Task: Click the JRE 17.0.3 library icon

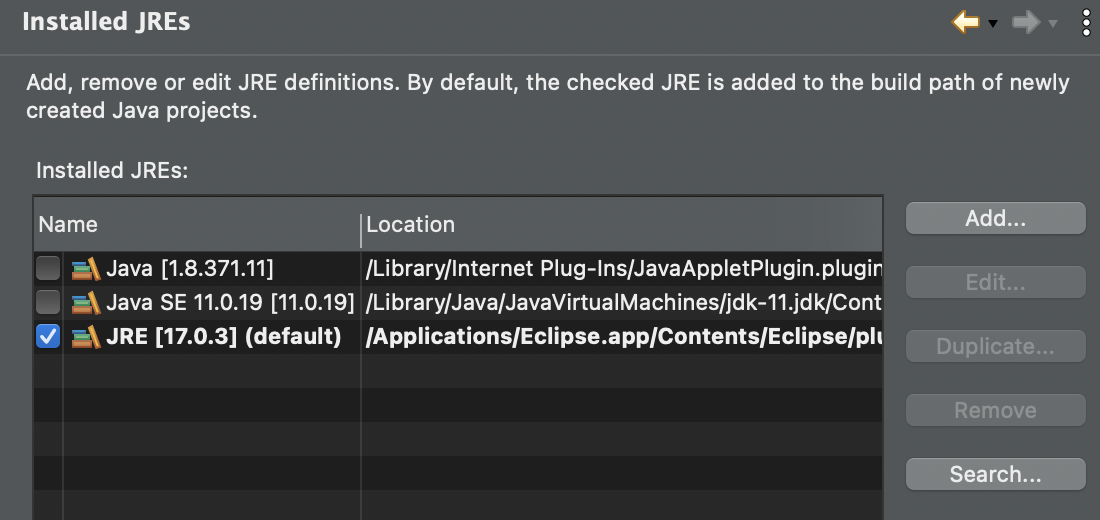Action: click(86, 337)
